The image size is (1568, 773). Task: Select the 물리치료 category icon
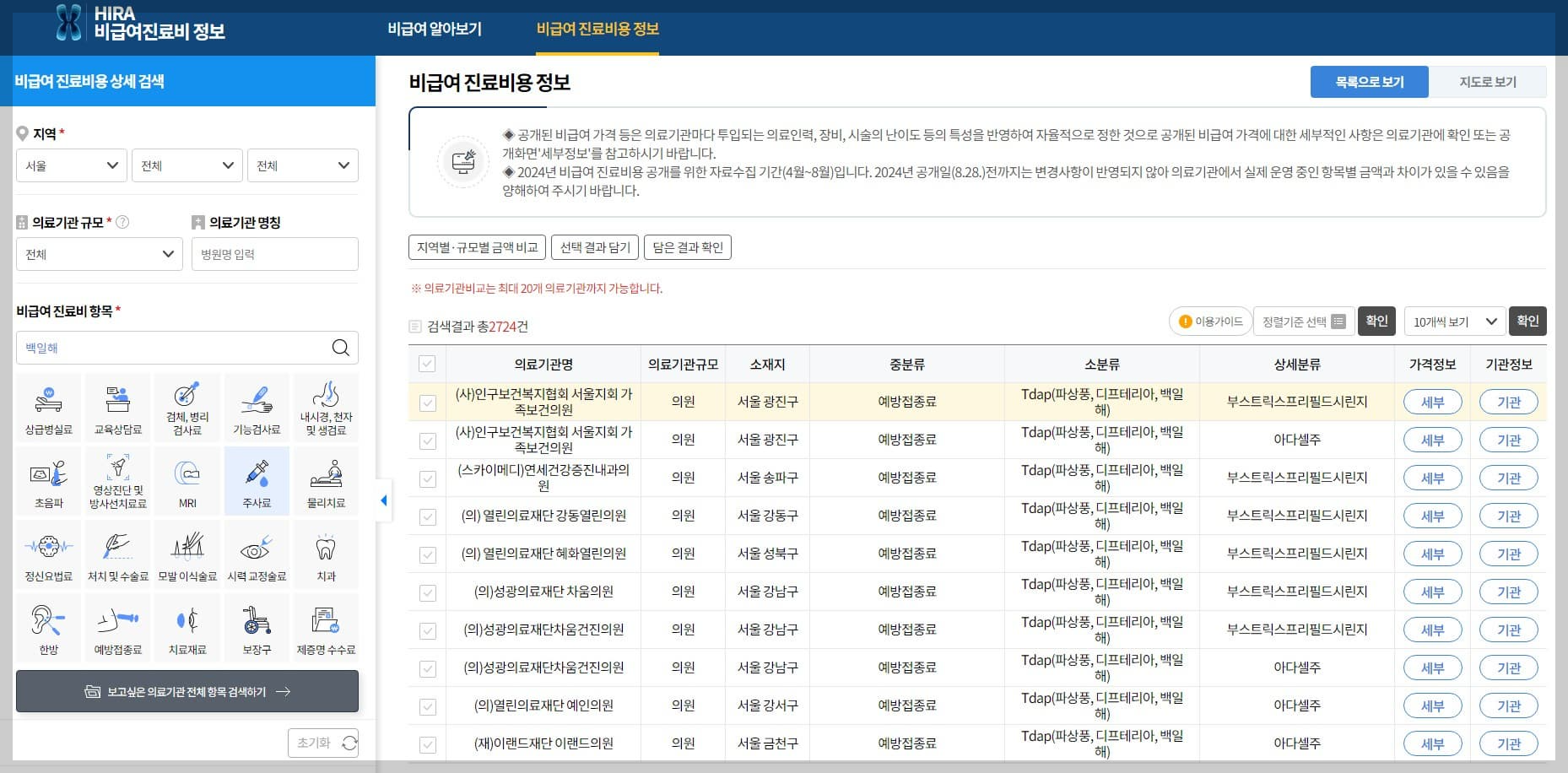click(326, 480)
